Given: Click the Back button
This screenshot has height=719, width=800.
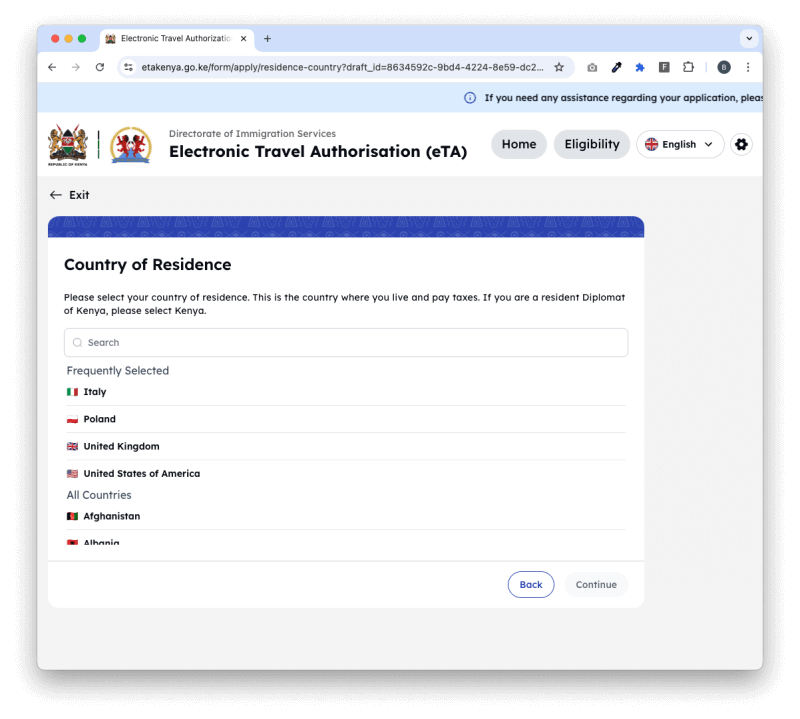Looking at the screenshot, I should pos(531,585).
